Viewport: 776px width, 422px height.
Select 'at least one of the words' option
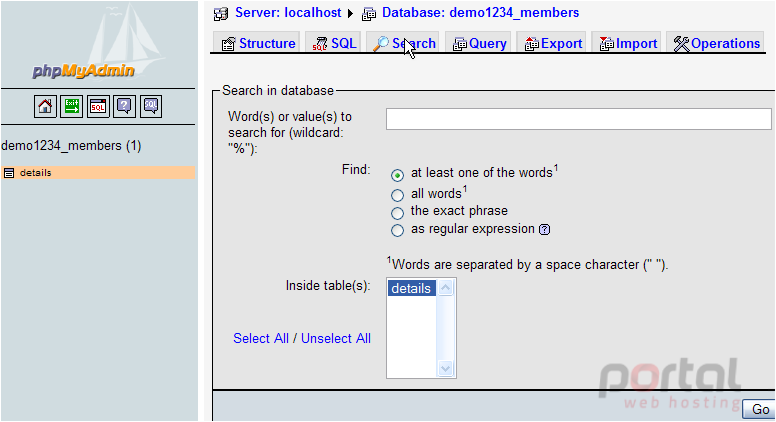coord(397,175)
